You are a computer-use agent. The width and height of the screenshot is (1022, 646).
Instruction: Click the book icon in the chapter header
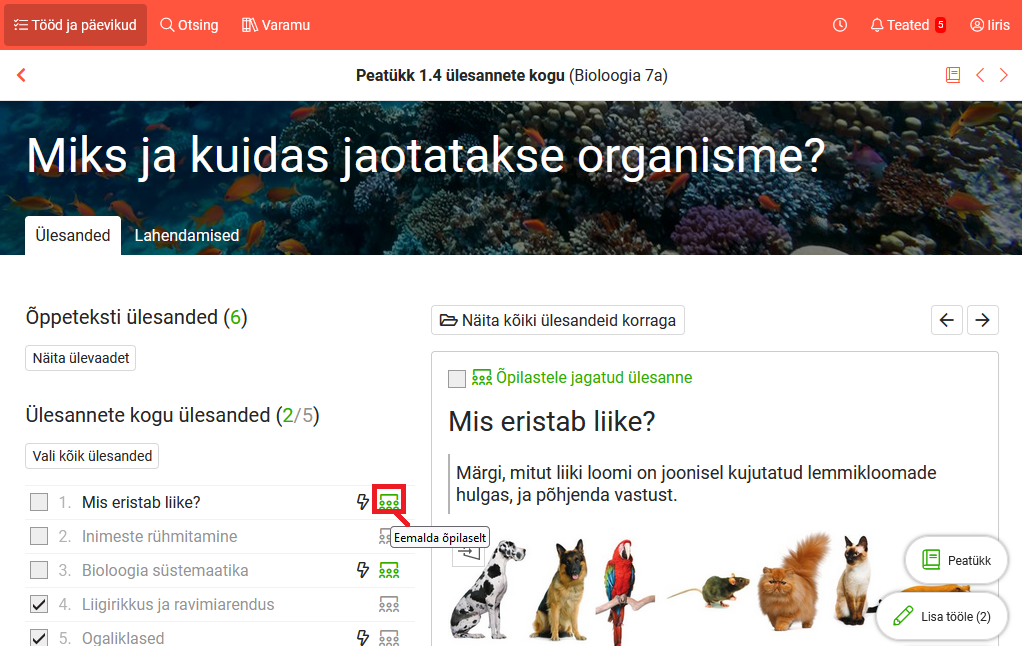tap(953, 75)
